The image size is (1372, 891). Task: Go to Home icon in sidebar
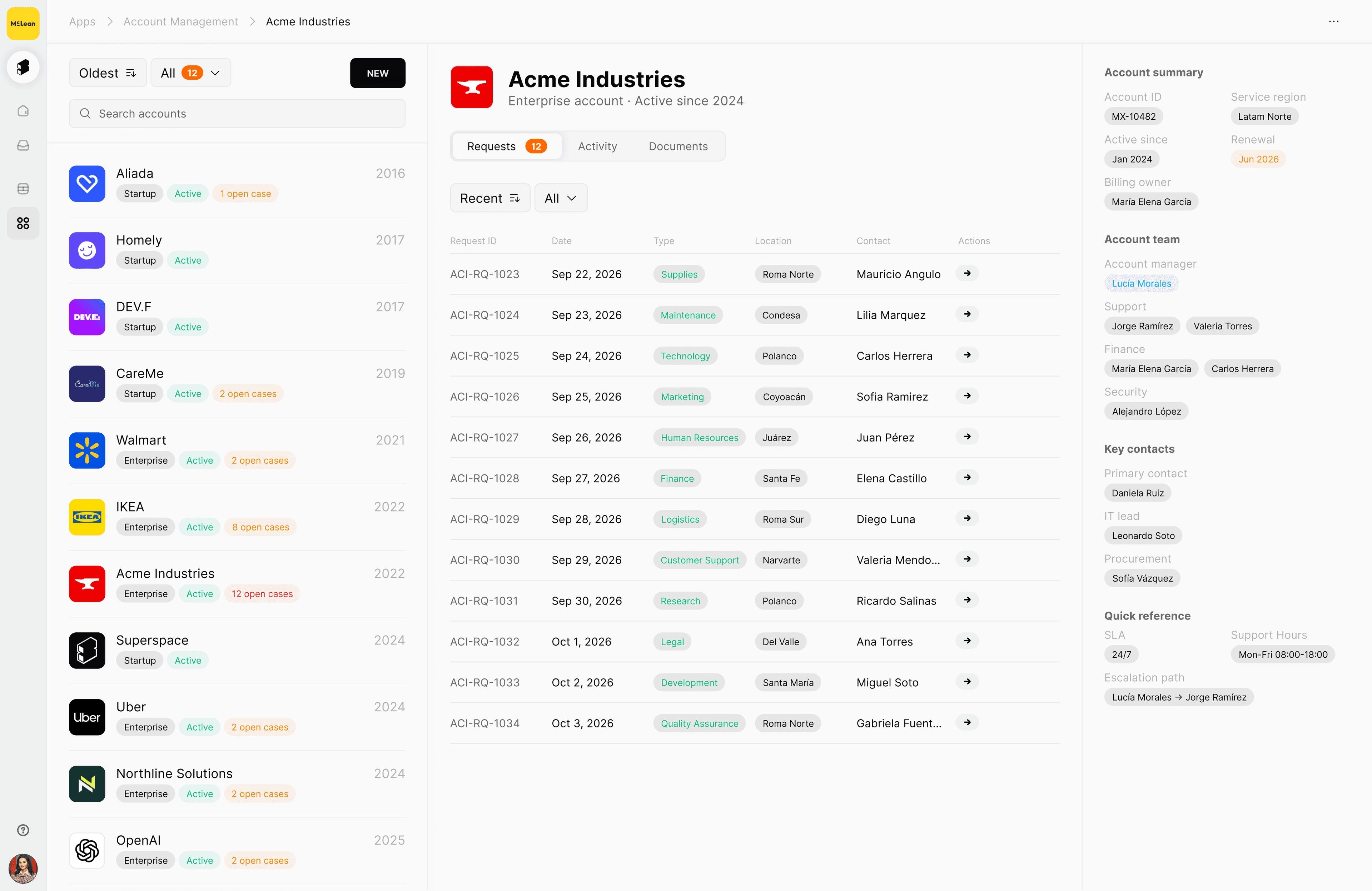23,111
